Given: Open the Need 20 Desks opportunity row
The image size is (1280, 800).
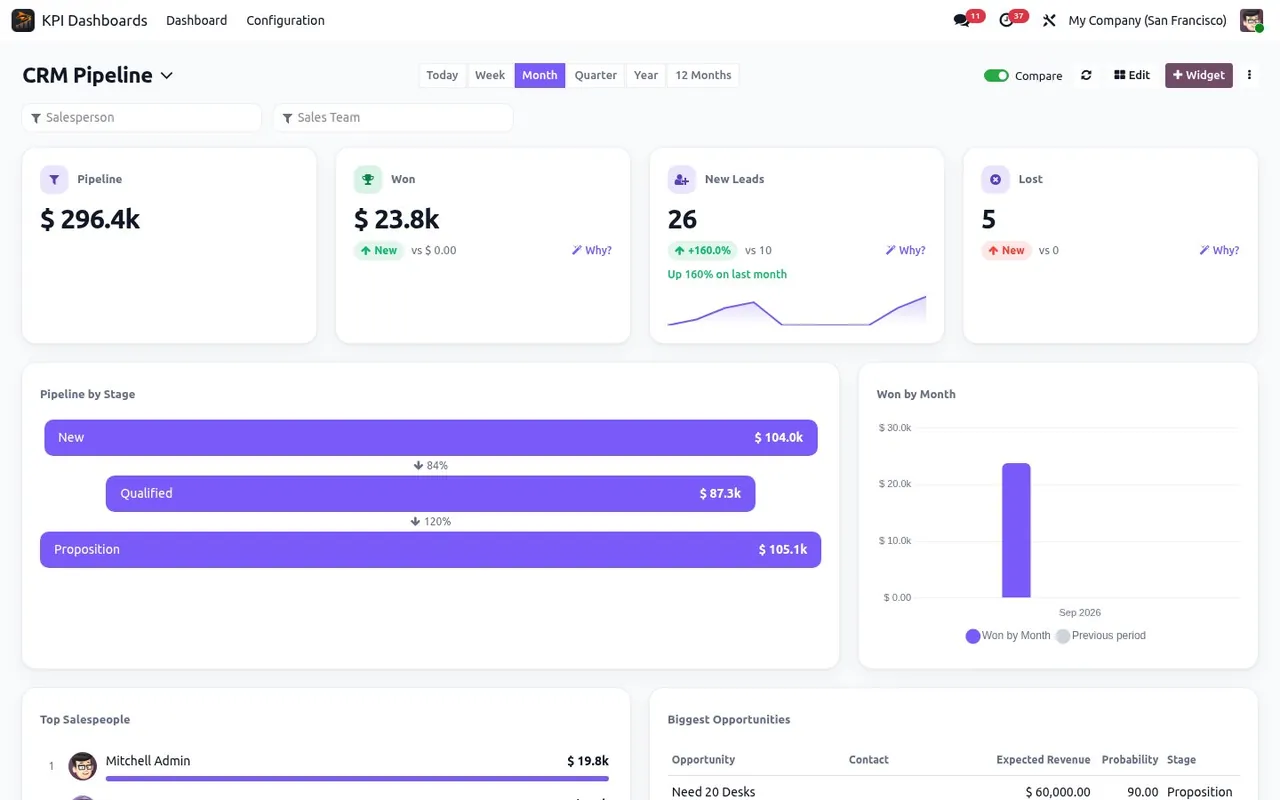Looking at the screenshot, I should pos(954,791).
